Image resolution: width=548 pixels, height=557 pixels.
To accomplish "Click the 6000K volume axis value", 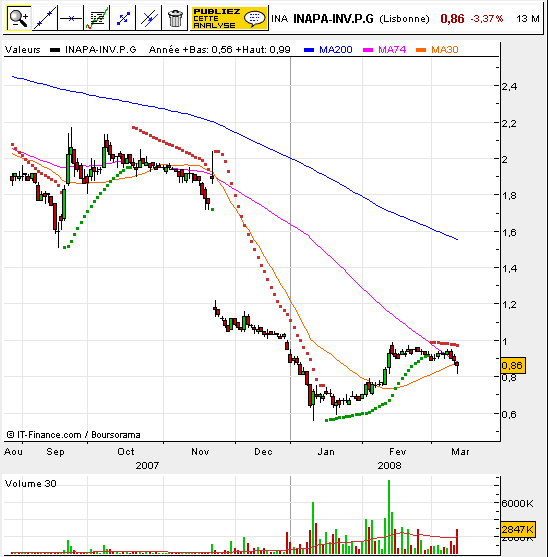I will click(x=517, y=504).
